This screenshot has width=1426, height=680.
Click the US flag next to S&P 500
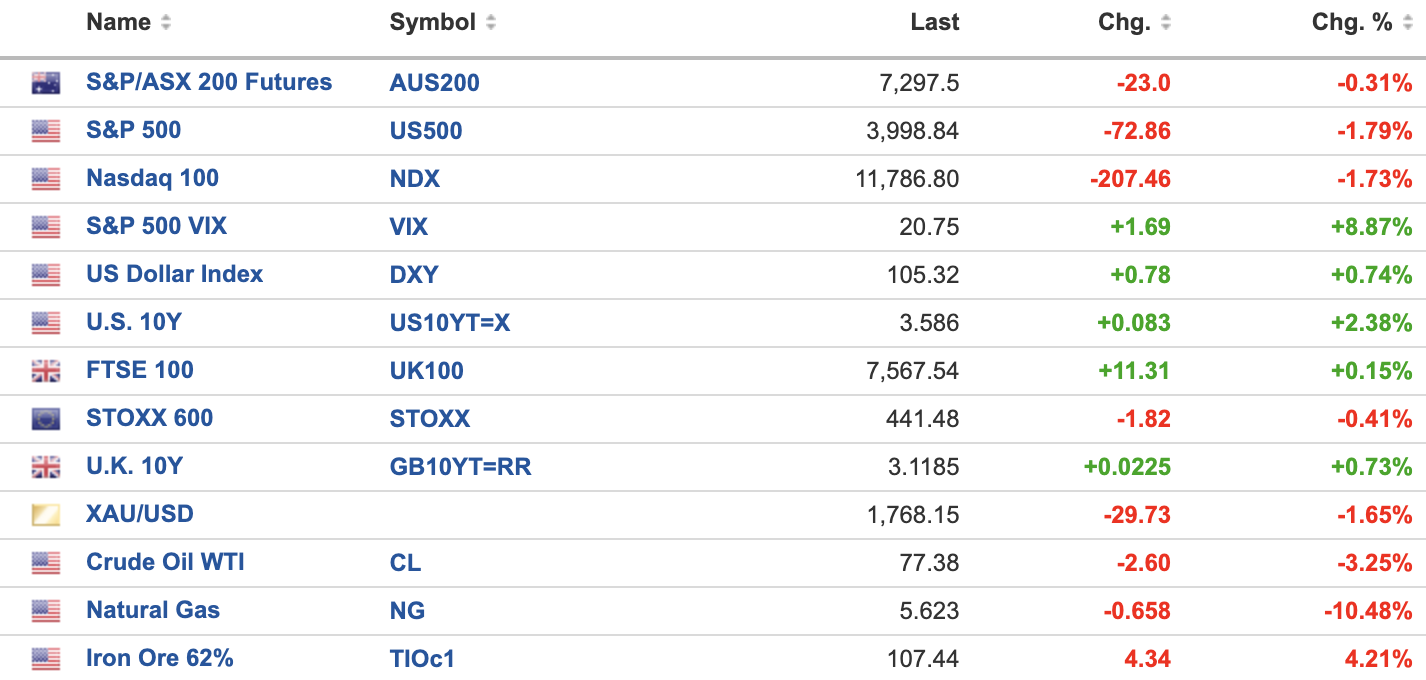point(46,131)
